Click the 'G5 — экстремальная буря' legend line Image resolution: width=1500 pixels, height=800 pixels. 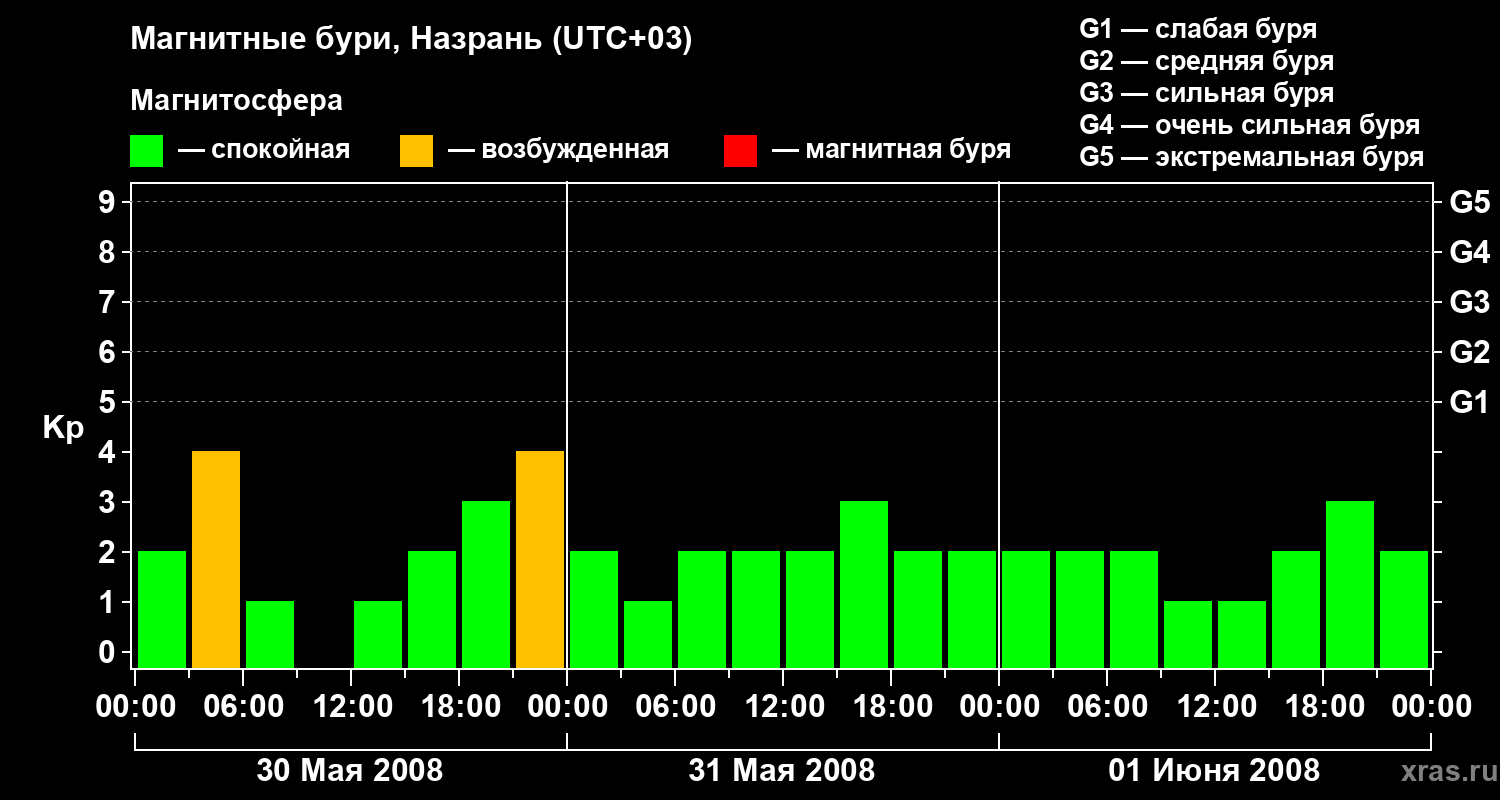tap(1252, 157)
